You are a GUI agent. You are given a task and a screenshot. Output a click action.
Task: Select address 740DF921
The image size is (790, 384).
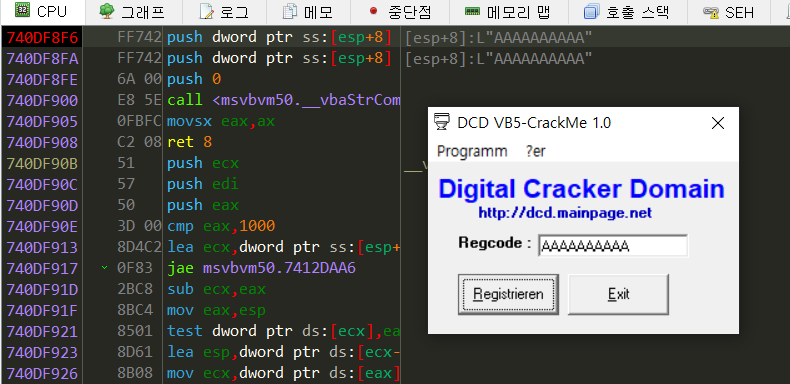pos(42,331)
